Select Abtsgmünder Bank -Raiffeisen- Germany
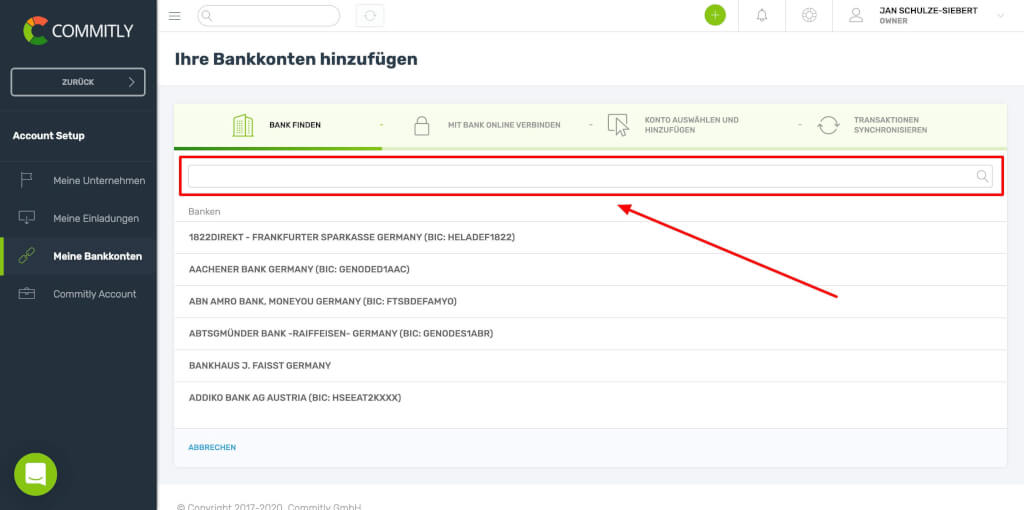The height and width of the screenshot is (510, 1024). coord(590,334)
